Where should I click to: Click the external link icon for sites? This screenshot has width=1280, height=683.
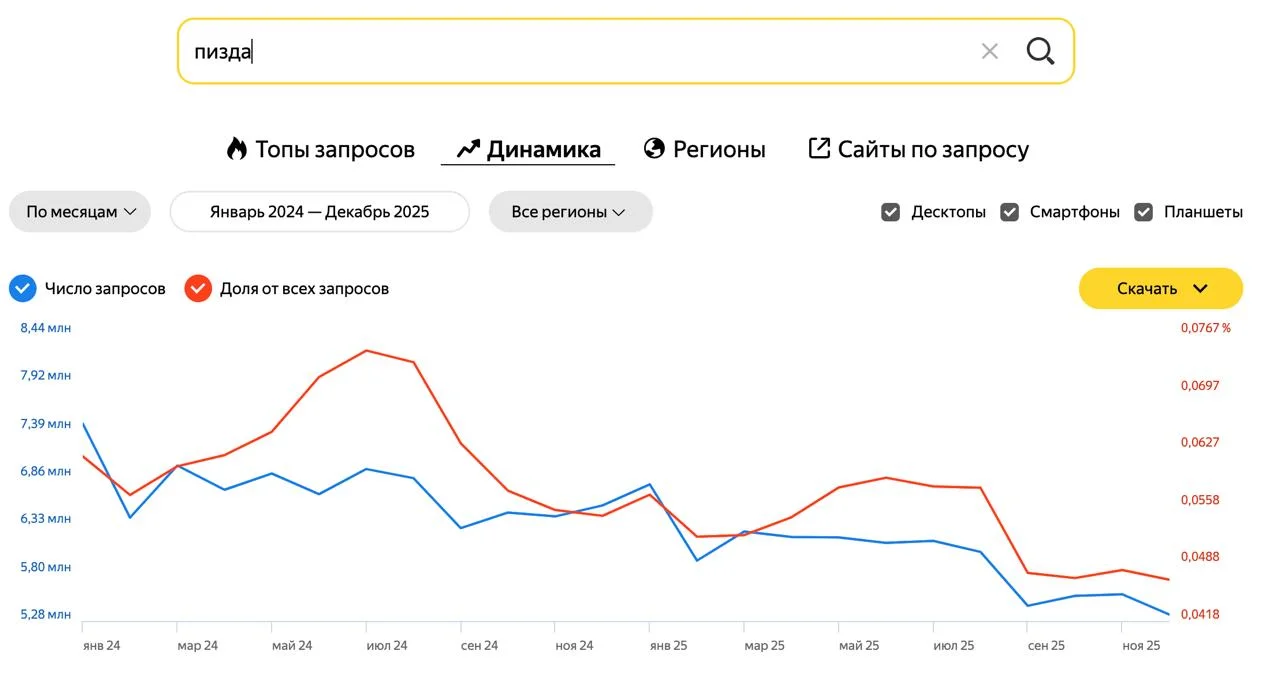[x=819, y=149]
